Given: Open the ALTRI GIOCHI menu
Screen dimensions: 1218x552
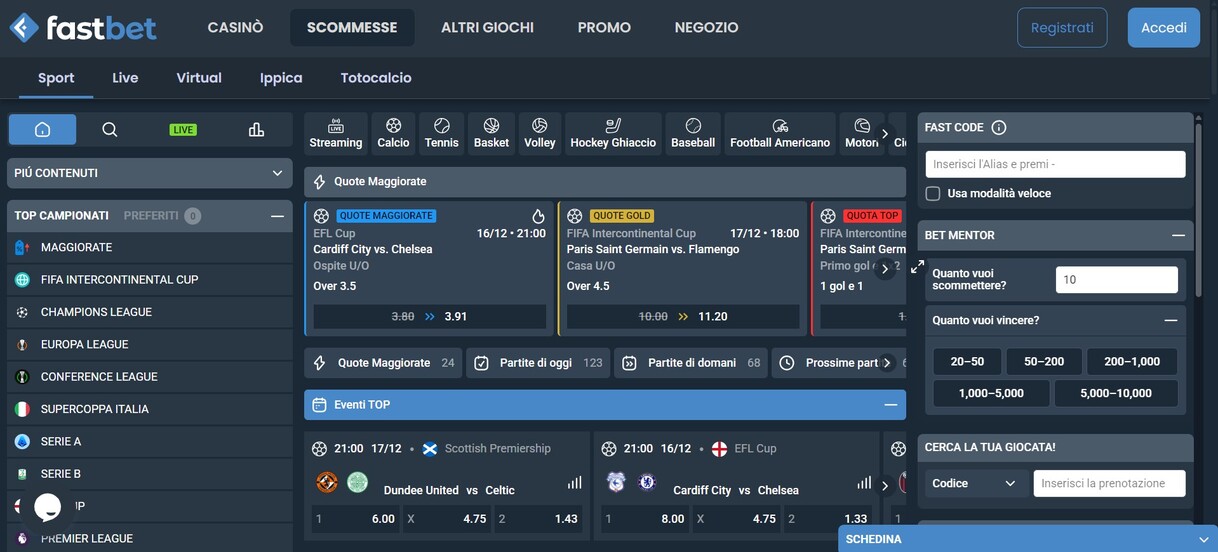Looking at the screenshot, I should (487, 28).
